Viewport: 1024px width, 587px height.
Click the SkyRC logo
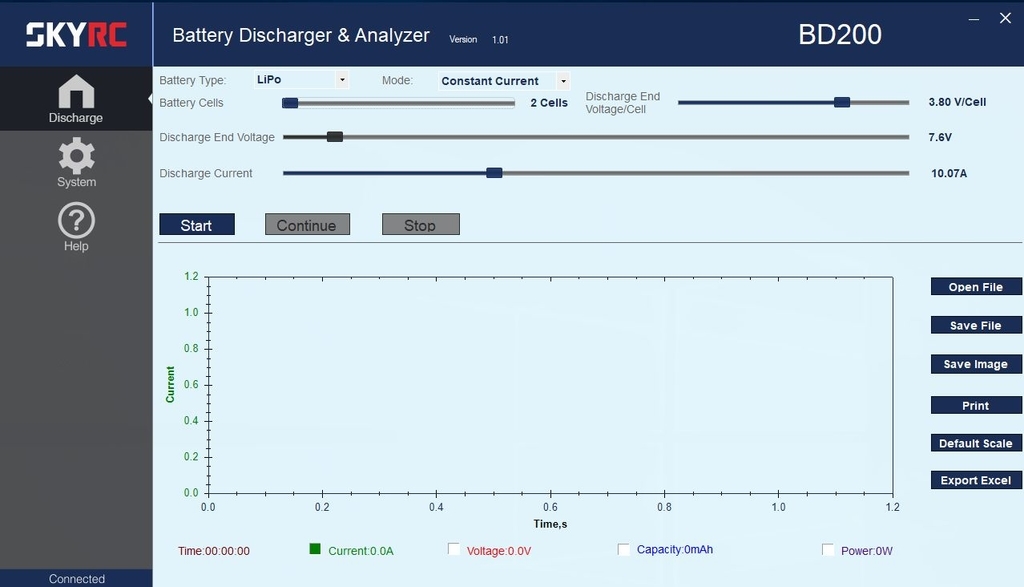tap(76, 35)
